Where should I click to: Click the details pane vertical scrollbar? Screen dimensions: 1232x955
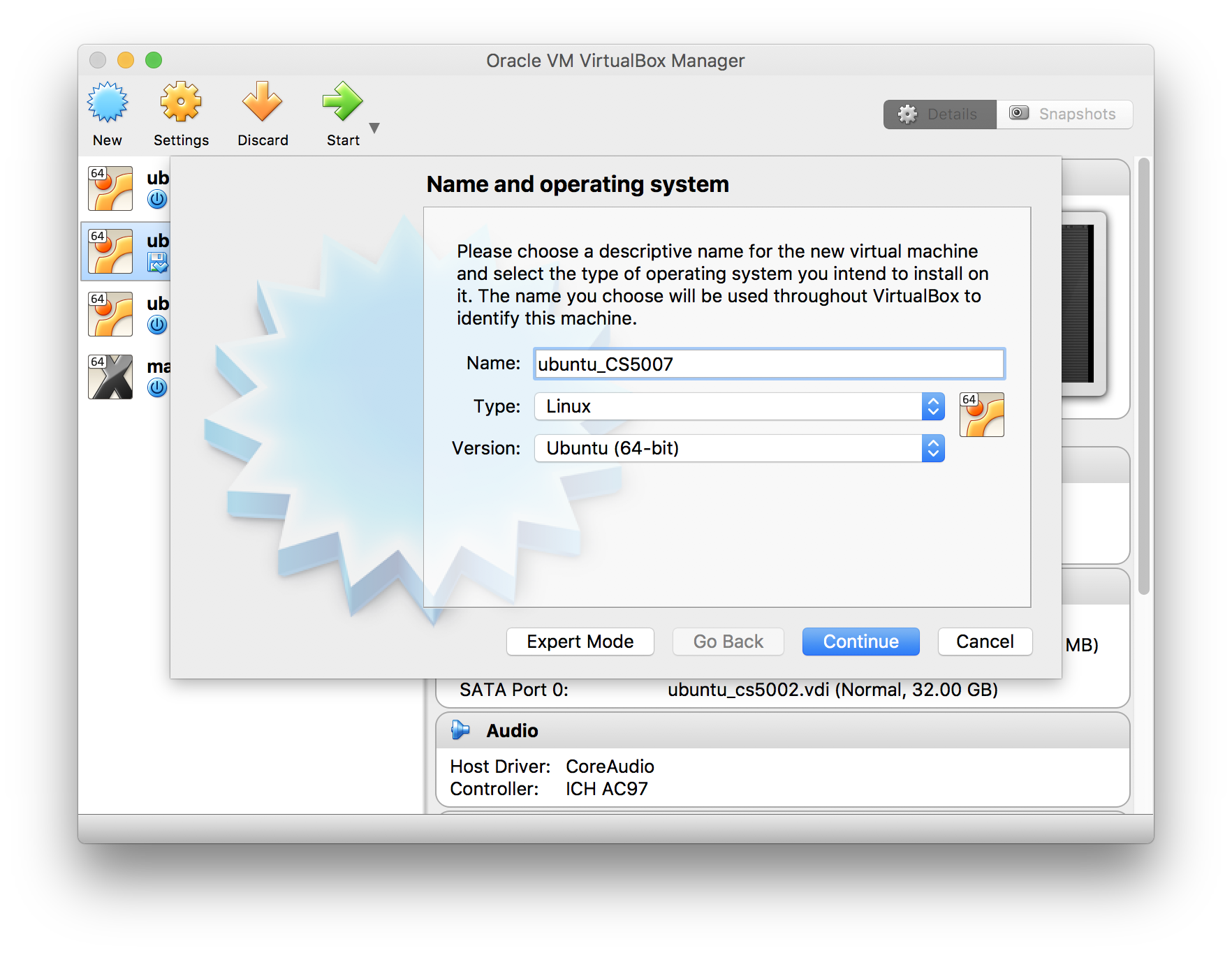click(x=1143, y=376)
